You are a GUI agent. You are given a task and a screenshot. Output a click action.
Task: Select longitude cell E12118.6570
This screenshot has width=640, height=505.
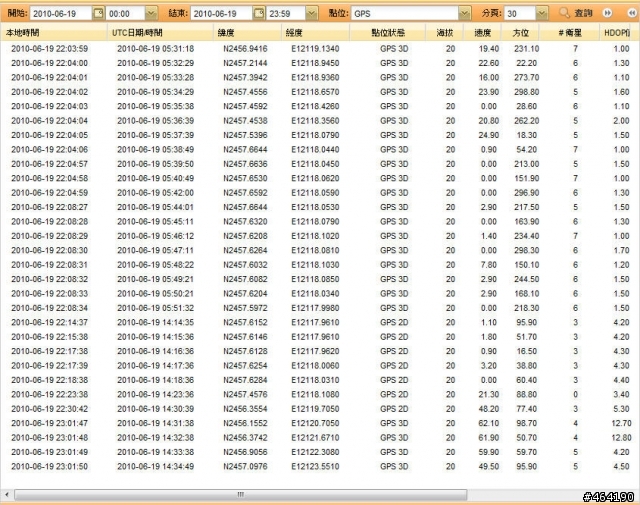pos(315,92)
